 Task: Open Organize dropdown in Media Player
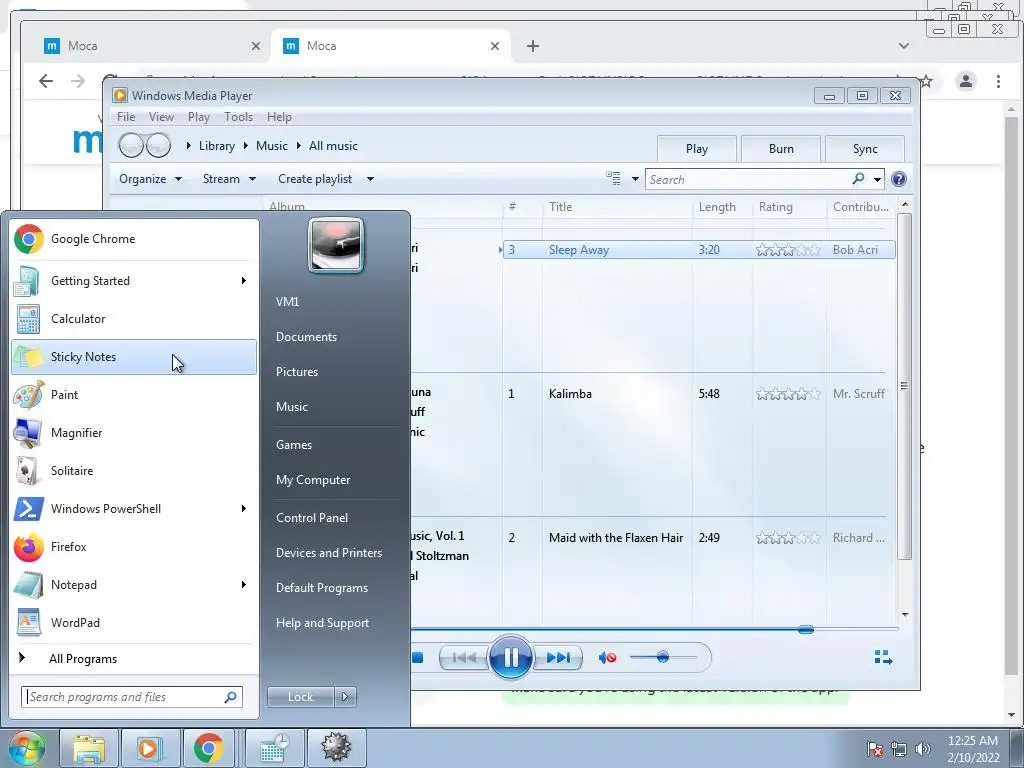tap(150, 179)
